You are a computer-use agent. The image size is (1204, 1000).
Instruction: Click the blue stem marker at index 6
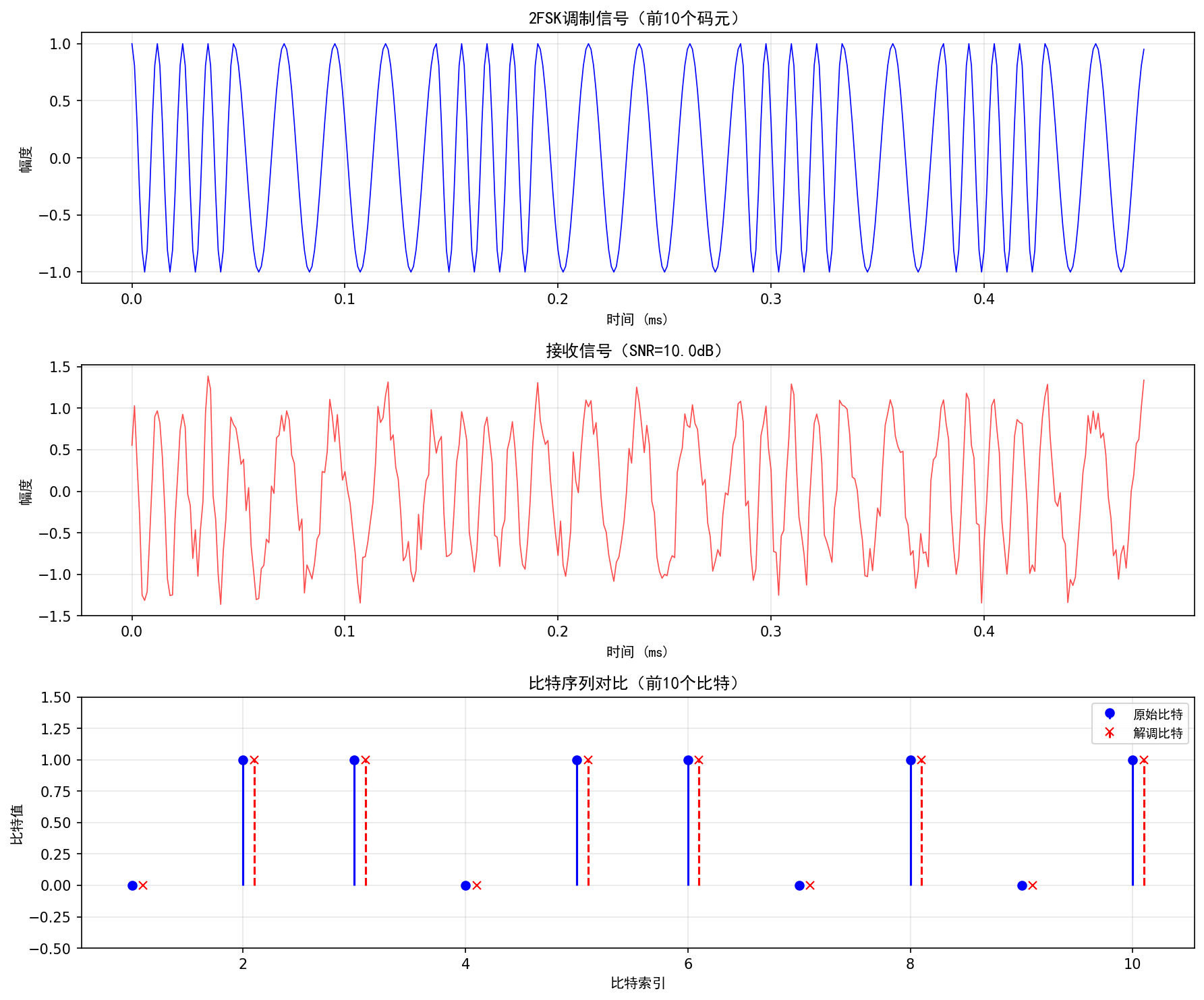click(688, 760)
